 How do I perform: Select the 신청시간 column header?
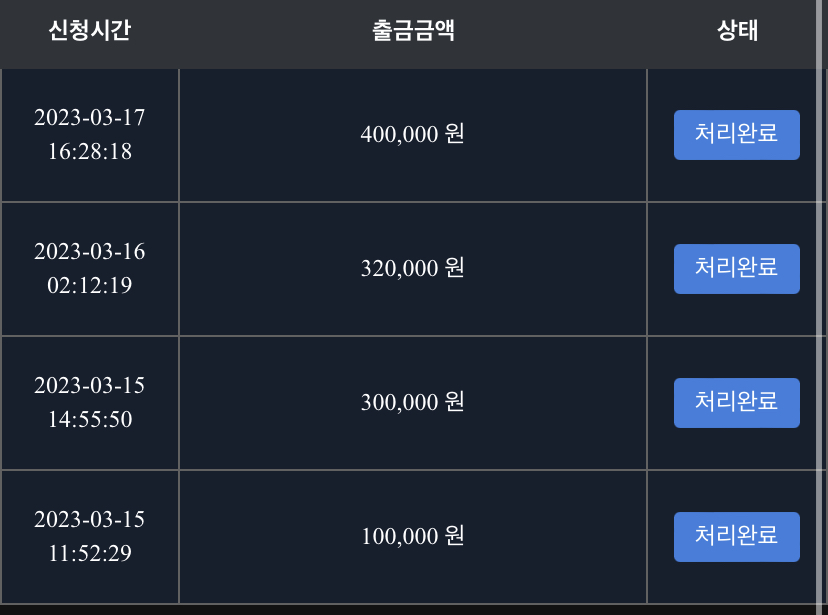(x=89, y=30)
